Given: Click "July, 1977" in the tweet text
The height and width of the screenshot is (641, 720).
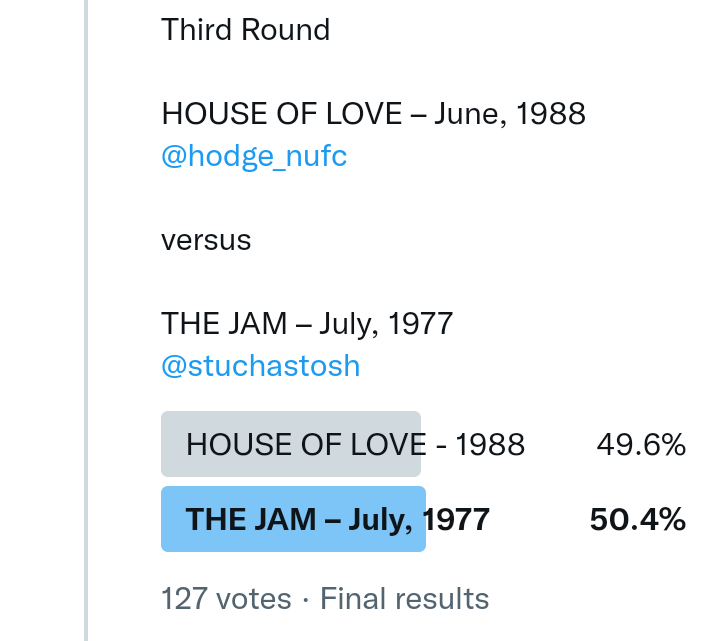Looking at the screenshot, I should 387,324.
